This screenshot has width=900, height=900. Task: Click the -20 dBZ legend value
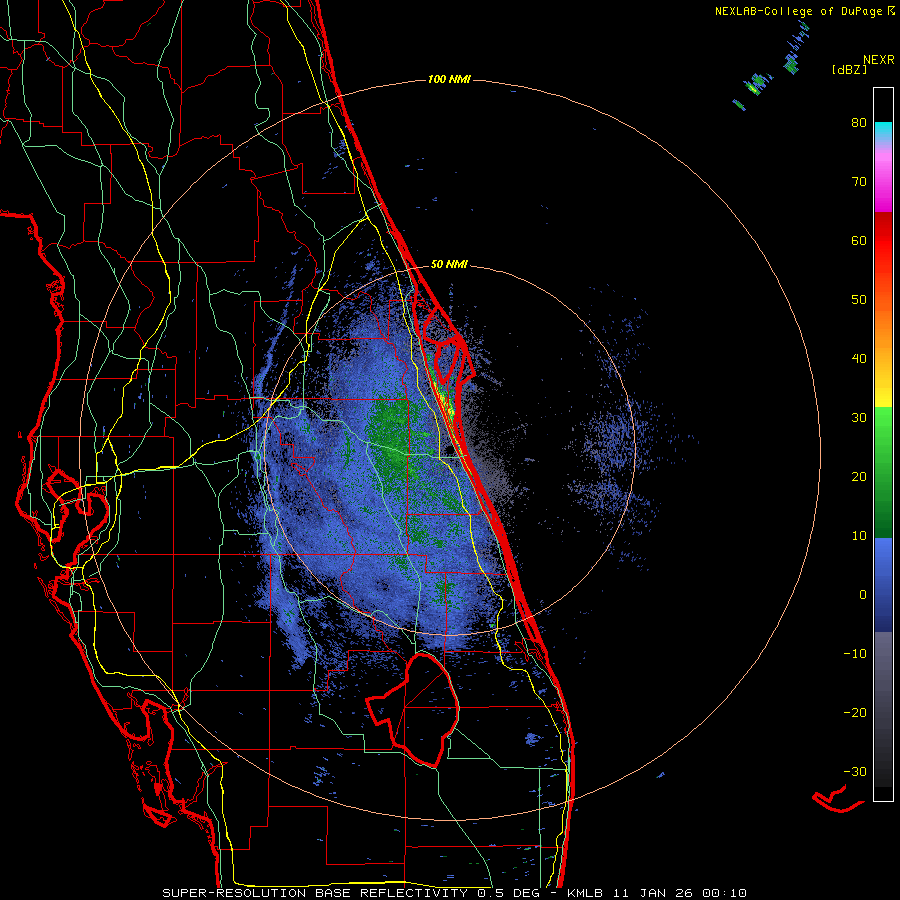(x=855, y=713)
